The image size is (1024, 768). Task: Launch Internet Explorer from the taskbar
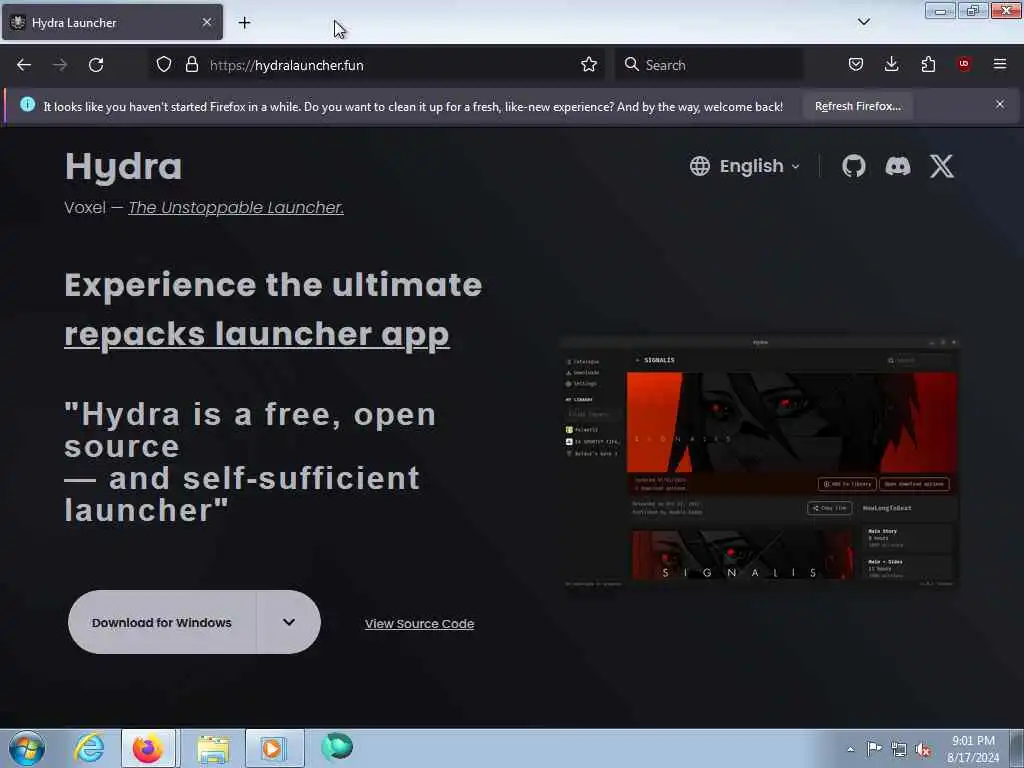[89, 748]
